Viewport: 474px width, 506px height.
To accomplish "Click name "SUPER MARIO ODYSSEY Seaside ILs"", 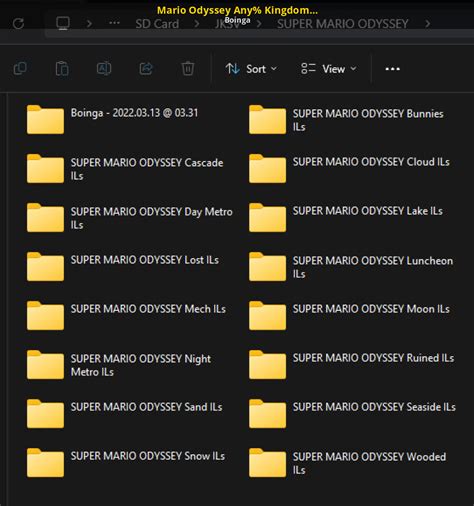I will click(x=374, y=407).
